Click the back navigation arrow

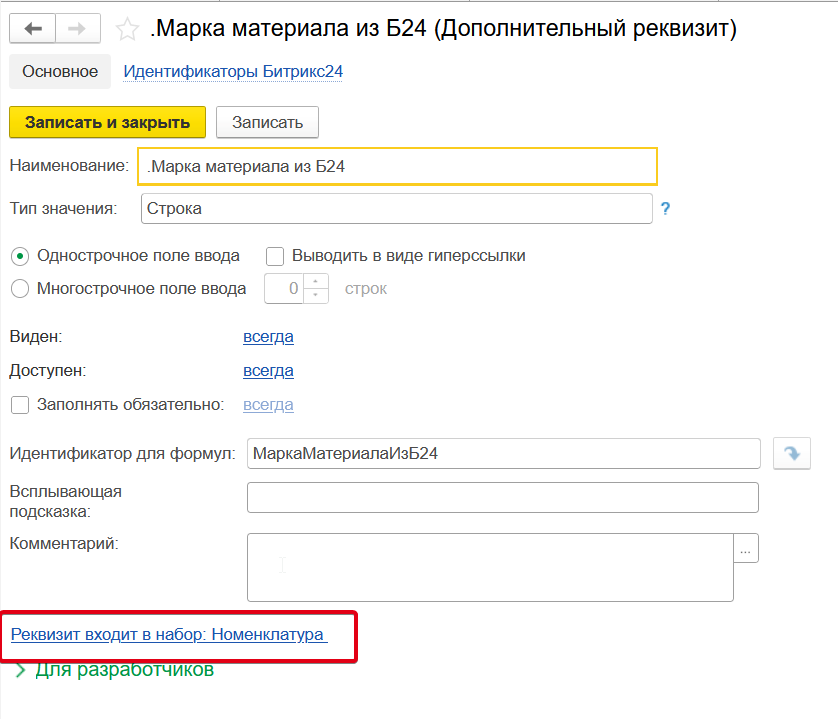click(33, 30)
